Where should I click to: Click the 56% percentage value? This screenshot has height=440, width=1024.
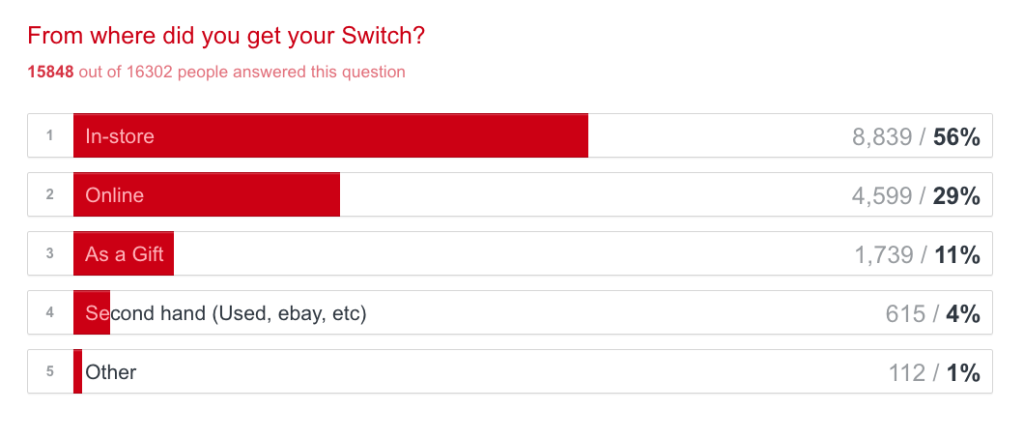(x=956, y=137)
